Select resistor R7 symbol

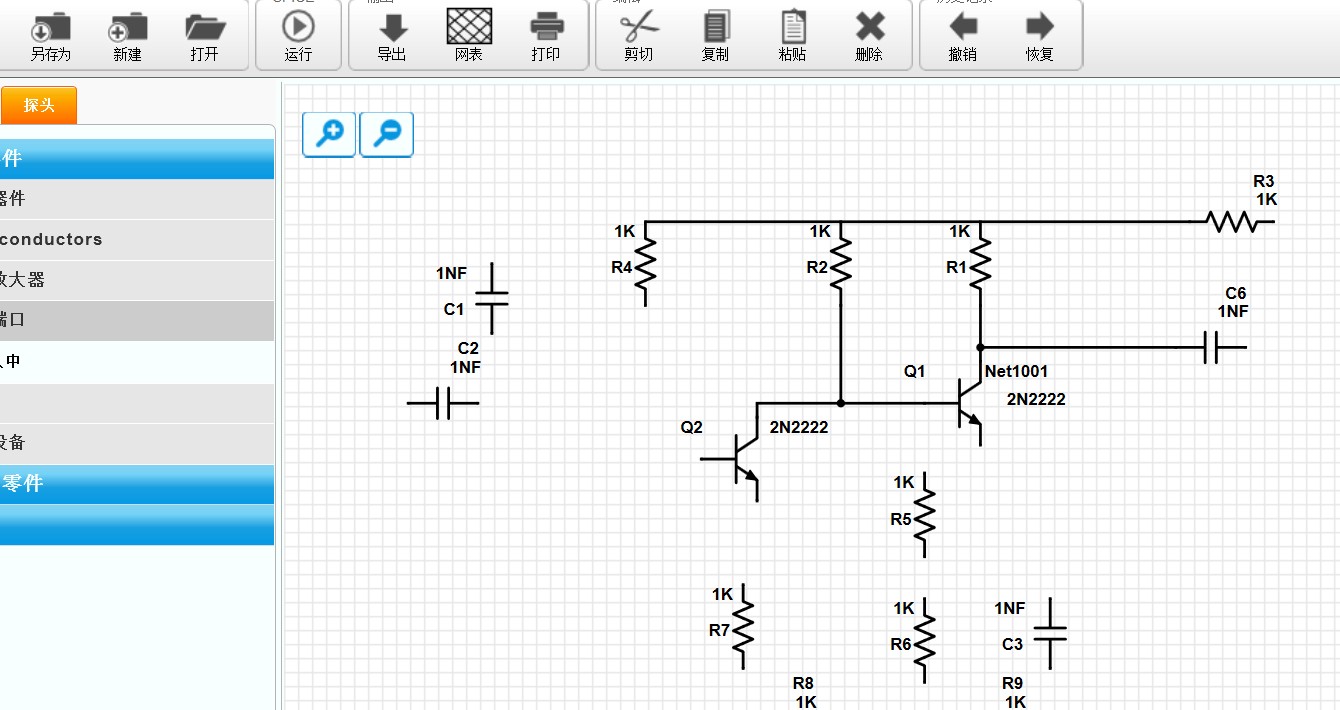[744, 627]
